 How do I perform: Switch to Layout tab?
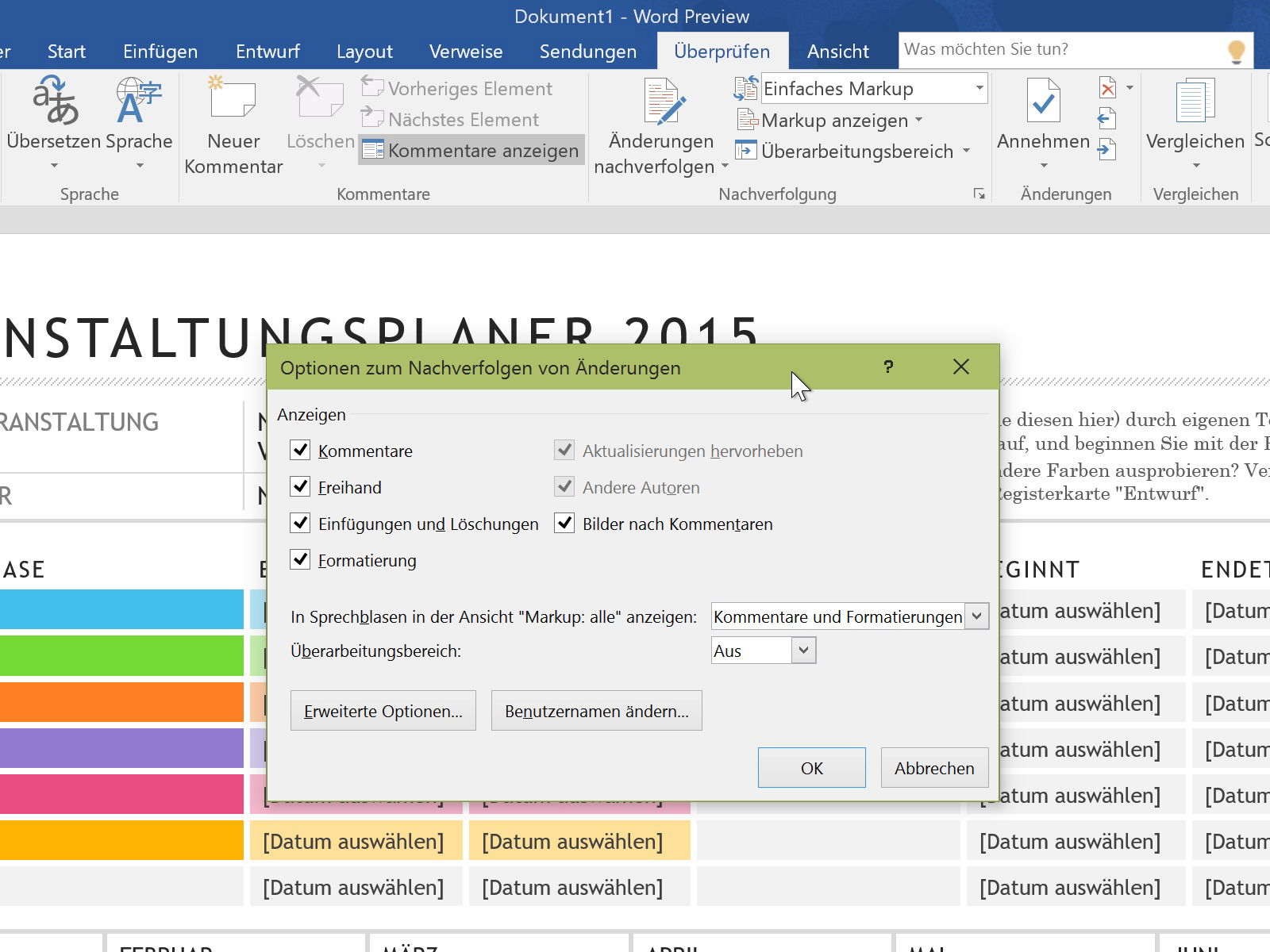tap(364, 52)
